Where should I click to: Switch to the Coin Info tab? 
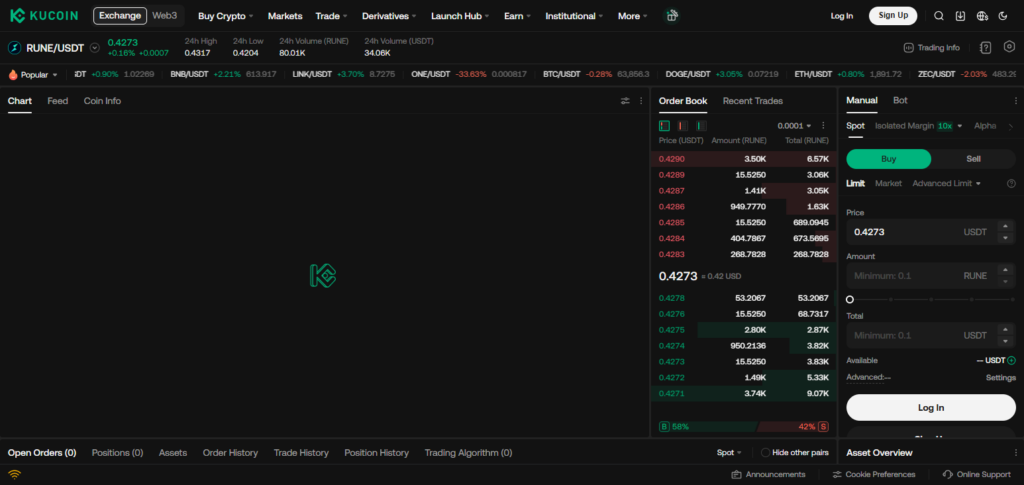(x=102, y=101)
